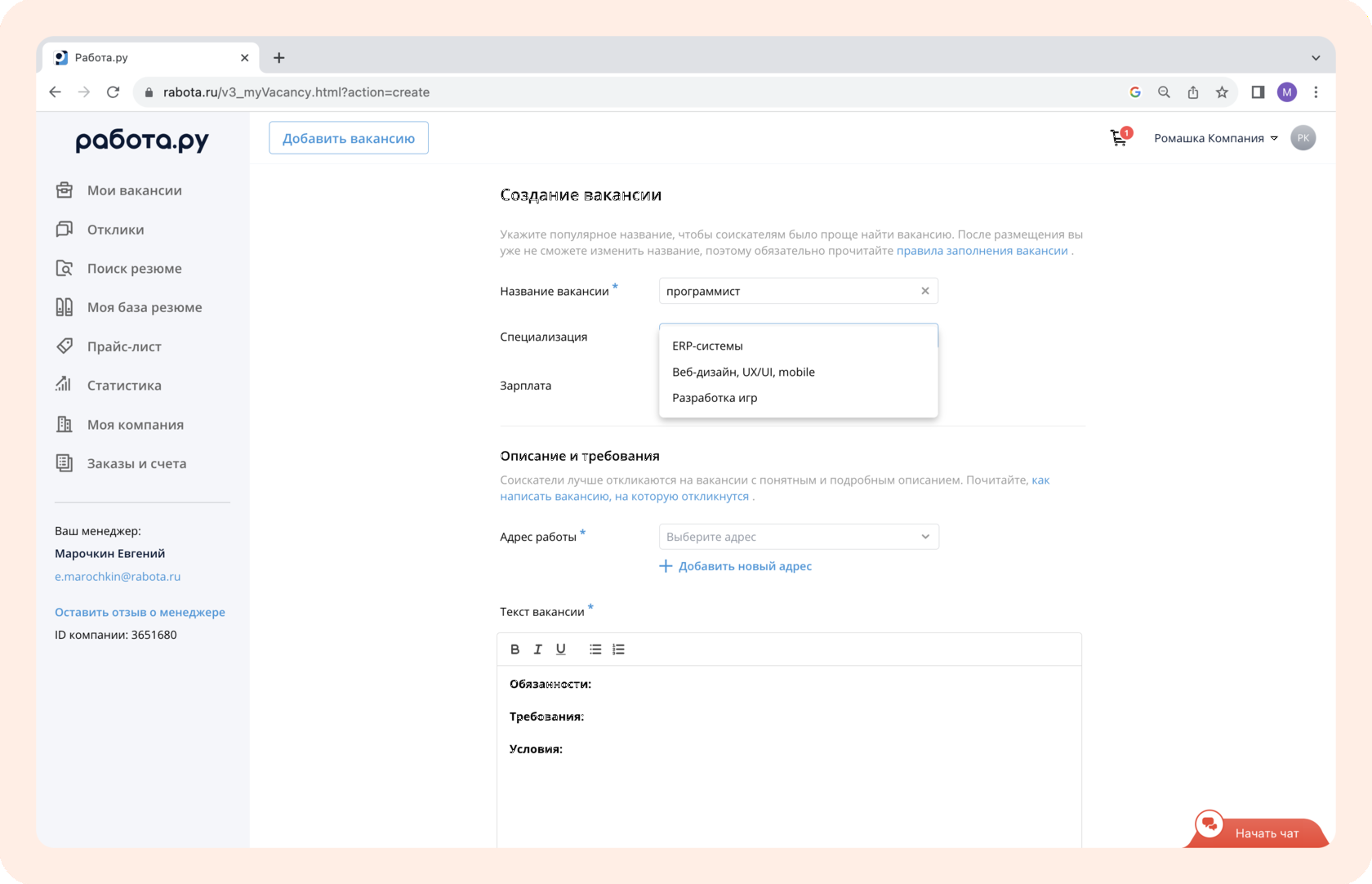Click the Начать чат button
Image resolution: width=1372 pixels, height=884 pixels.
pyautogui.click(x=1258, y=831)
